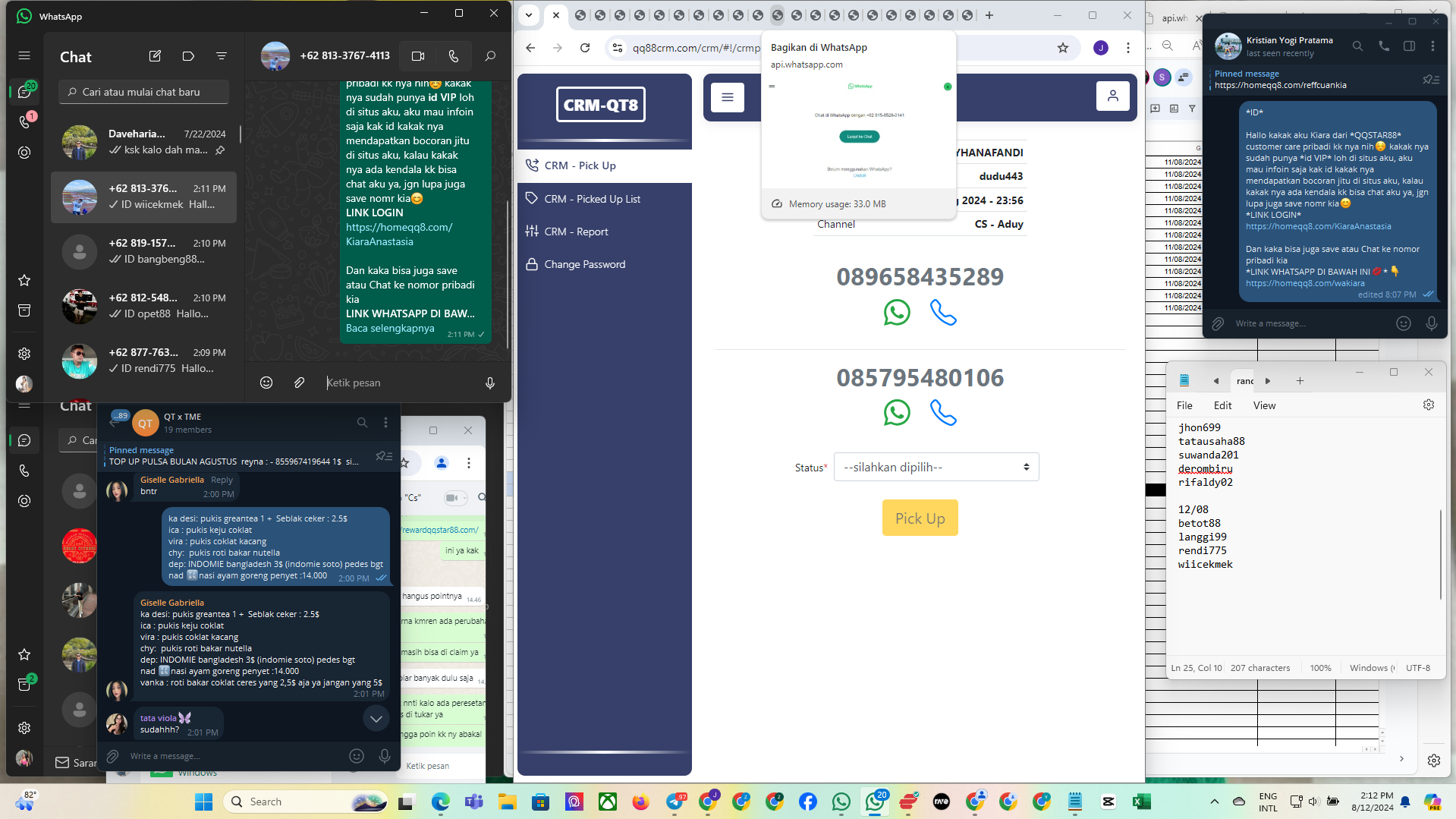Image resolution: width=1456 pixels, height=819 pixels.
Task: Open the homeqq8.com/wakiara link in Telegram
Action: coord(1305,283)
